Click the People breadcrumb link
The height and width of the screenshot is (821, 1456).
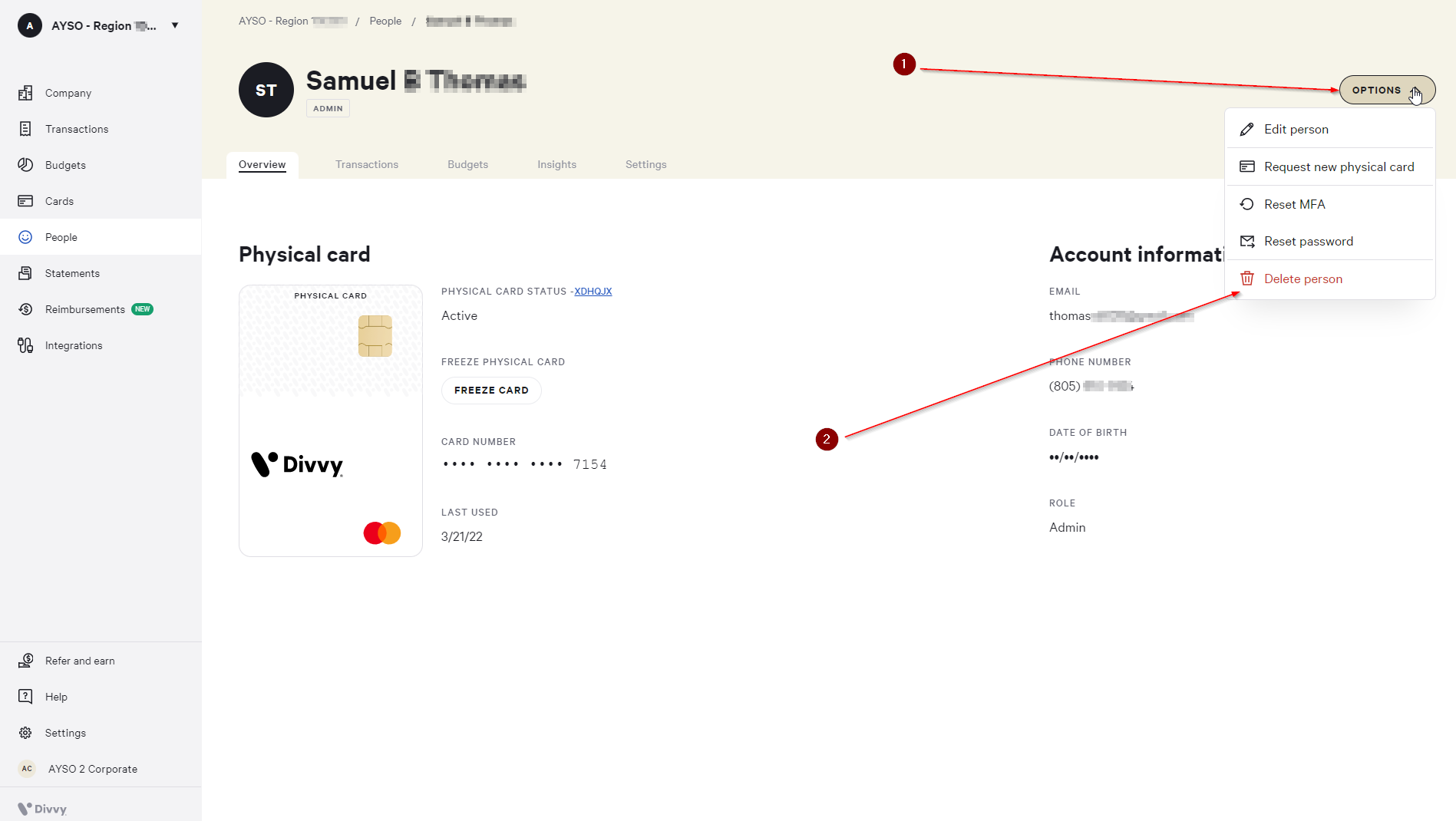[x=385, y=21]
